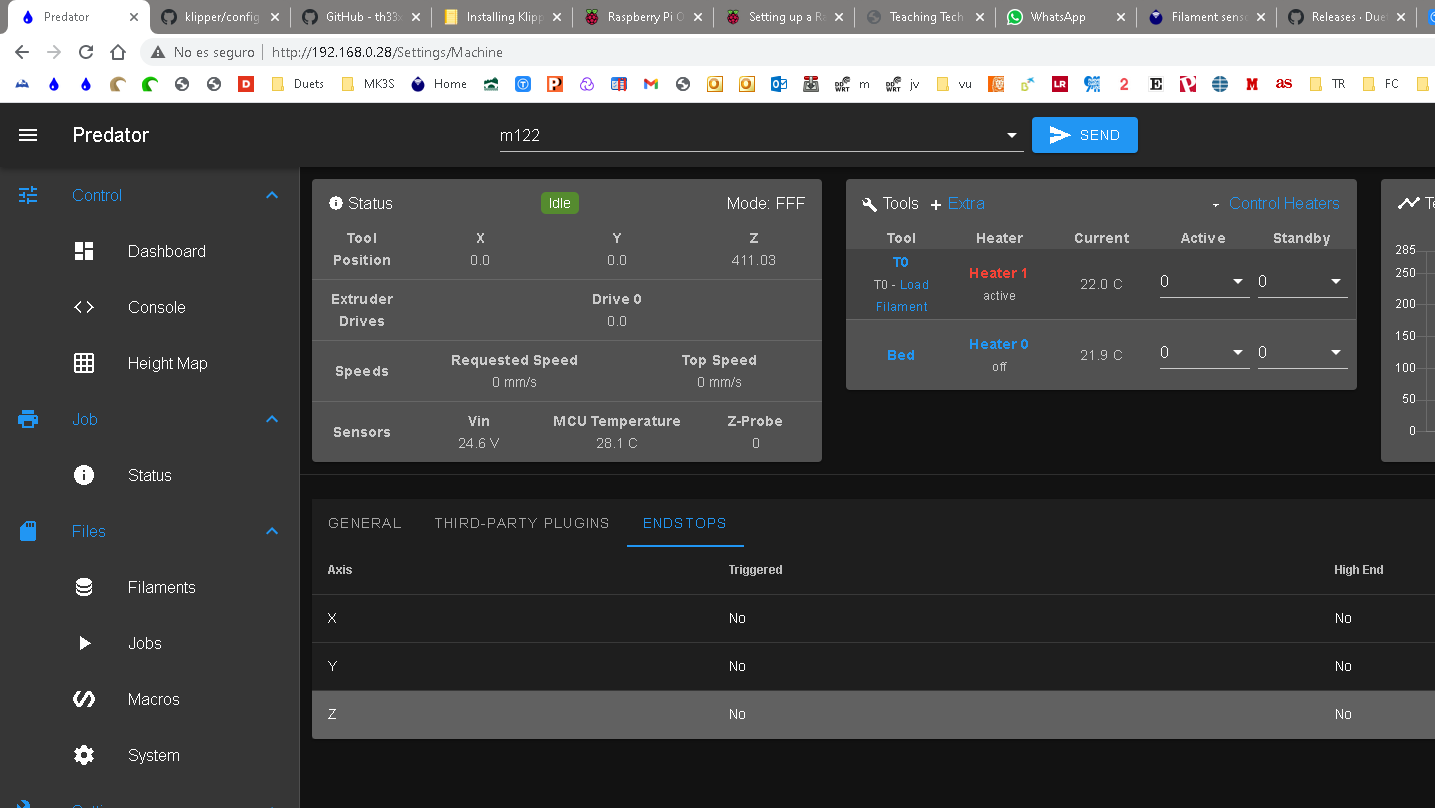Switch to THIRD-PARTY PLUGINS tab
This screenshot has height=808, width=1435.
[x=521, y=523]
